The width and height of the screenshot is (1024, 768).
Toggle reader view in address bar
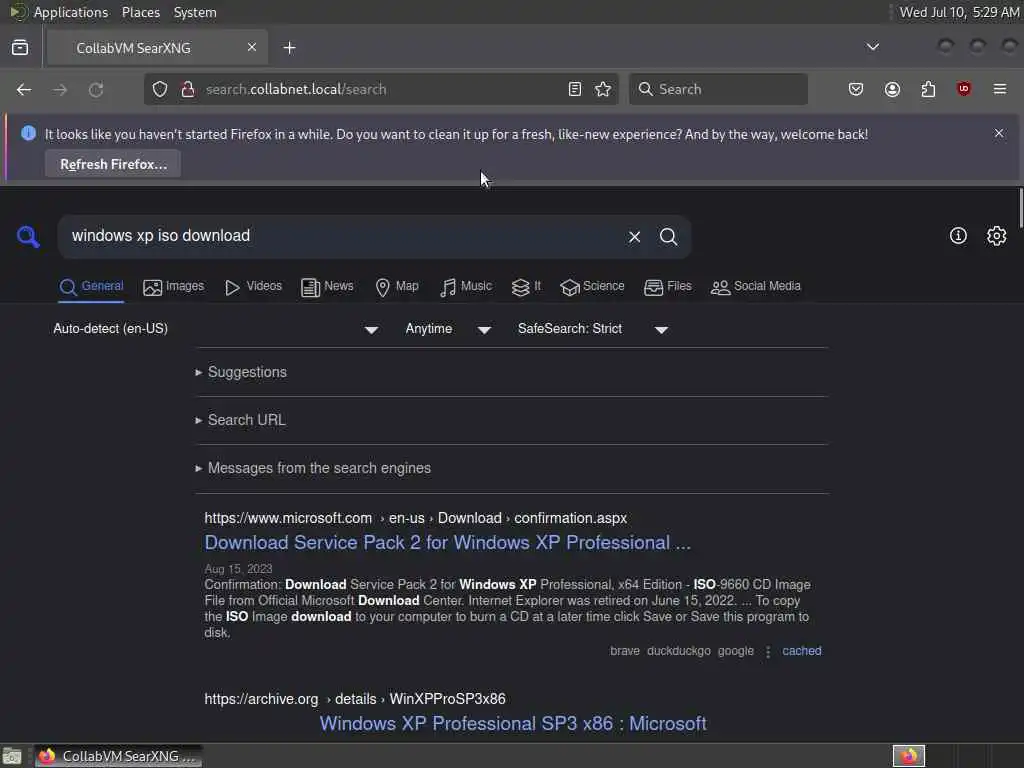575,89
